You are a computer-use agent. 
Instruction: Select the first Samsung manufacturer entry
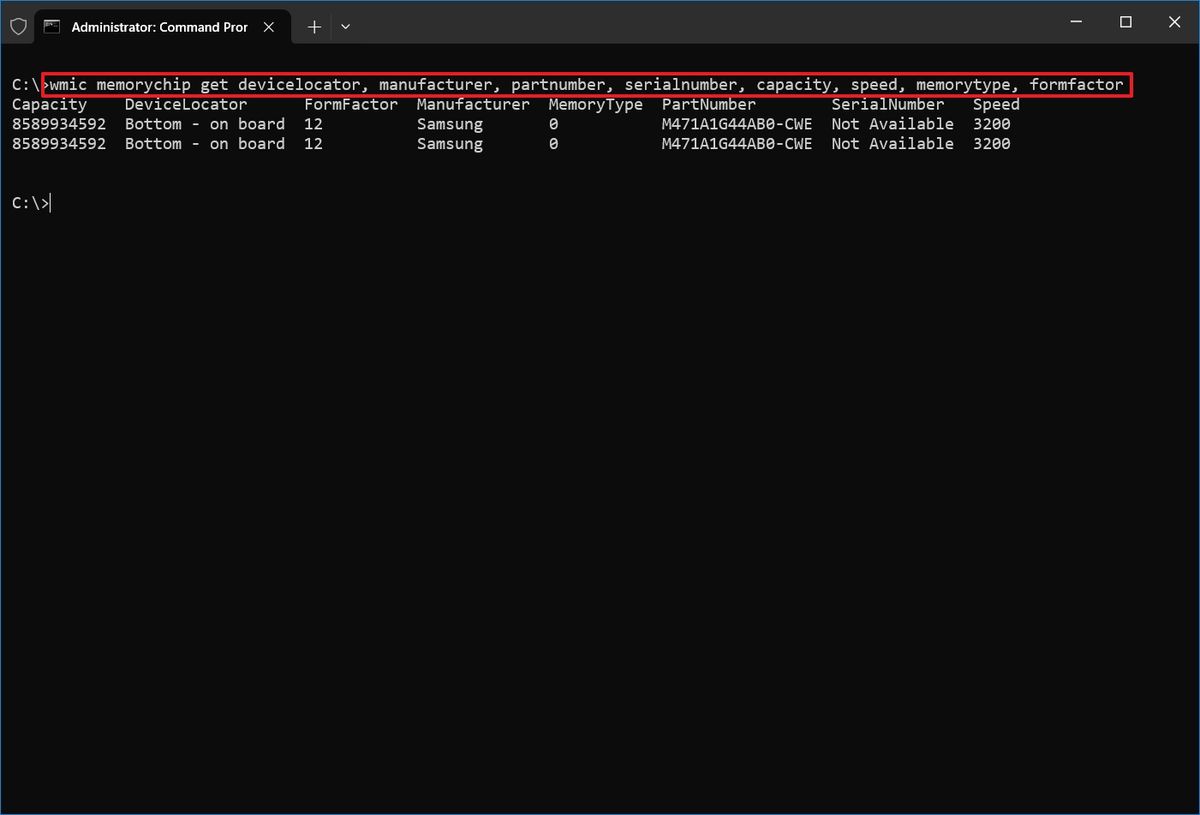449,123
